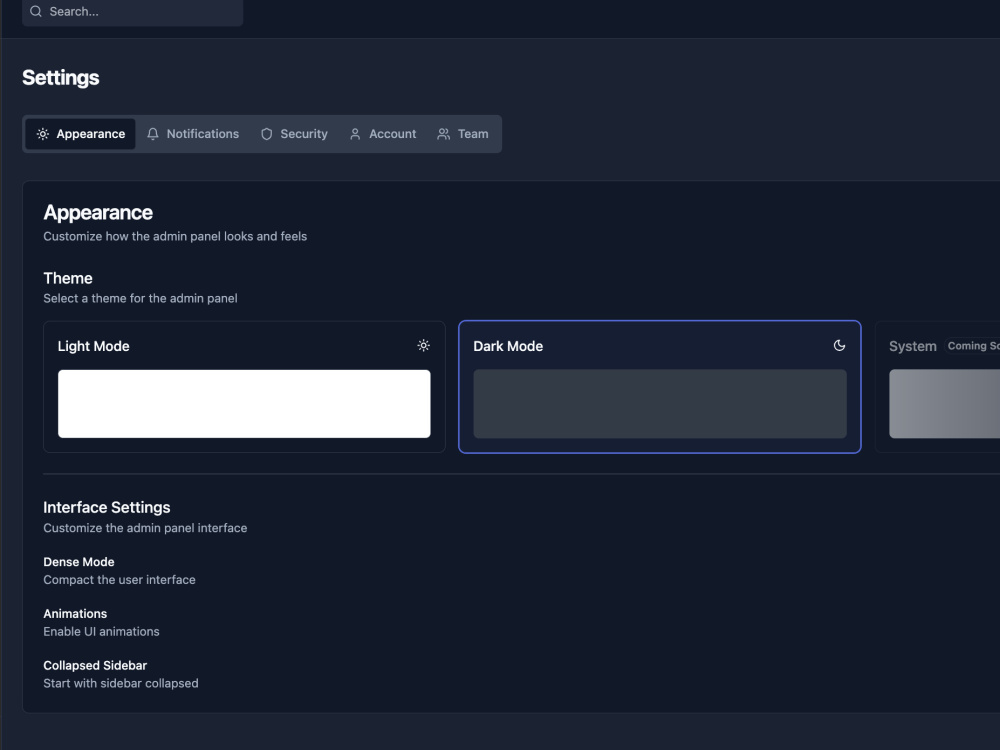Click the white Light Mode preview
This screenshot has width=1000, height=750.
point(244,404)
